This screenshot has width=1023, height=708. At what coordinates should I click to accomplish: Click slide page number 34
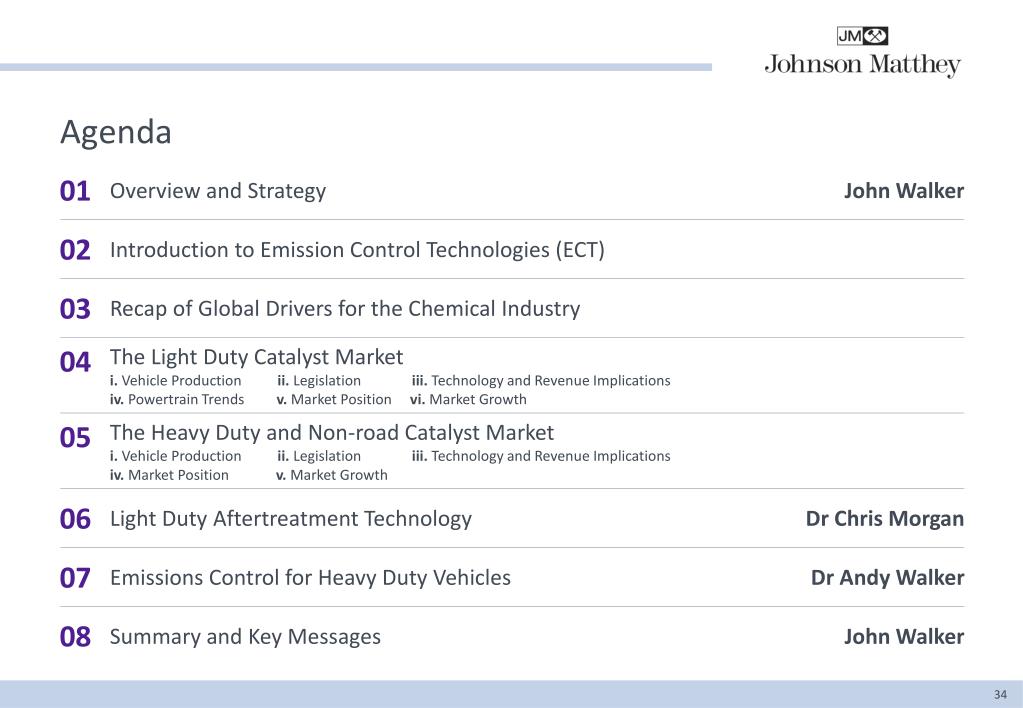coord(1000,694)
